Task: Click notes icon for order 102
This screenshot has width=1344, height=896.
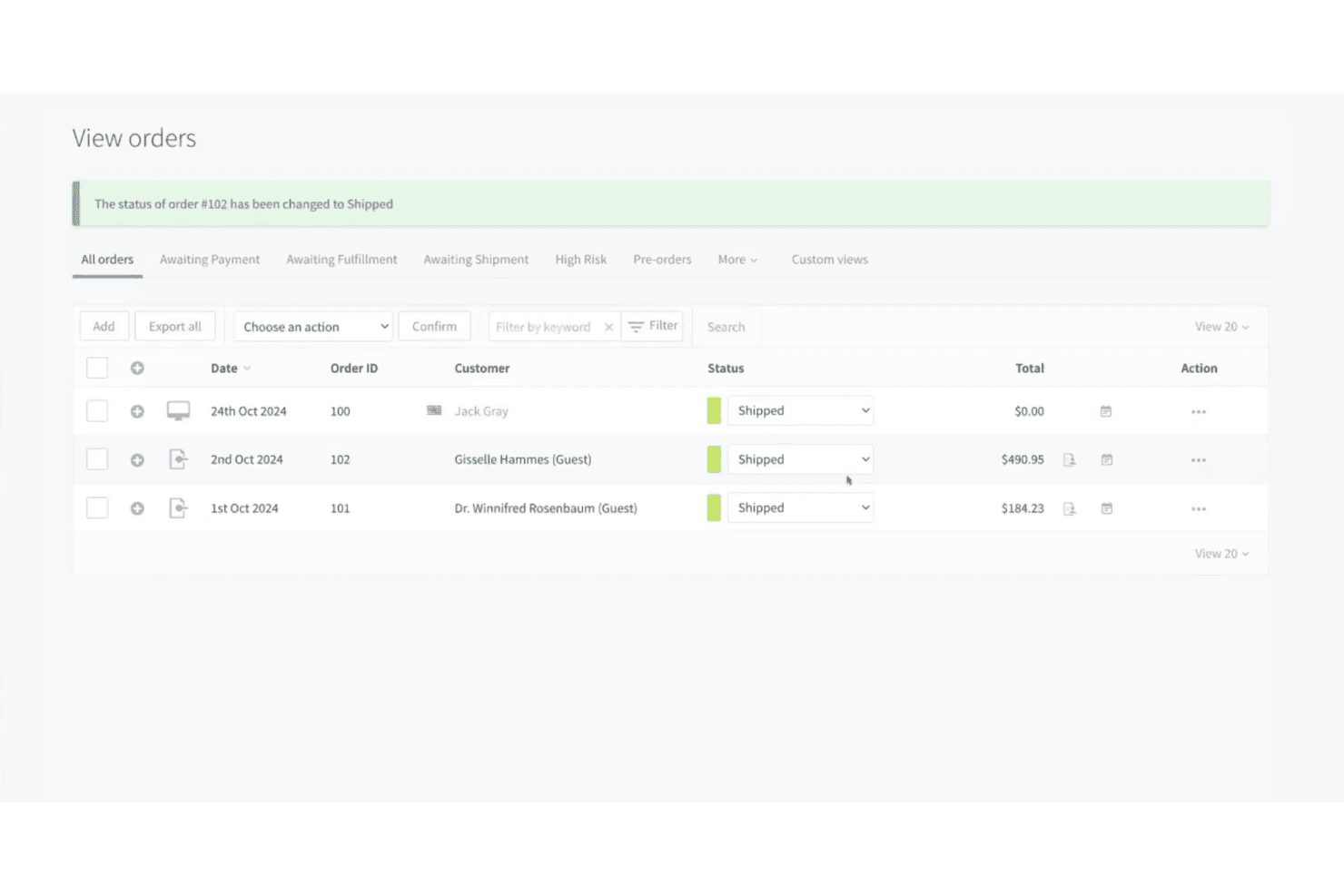Action: (1106, 460)
